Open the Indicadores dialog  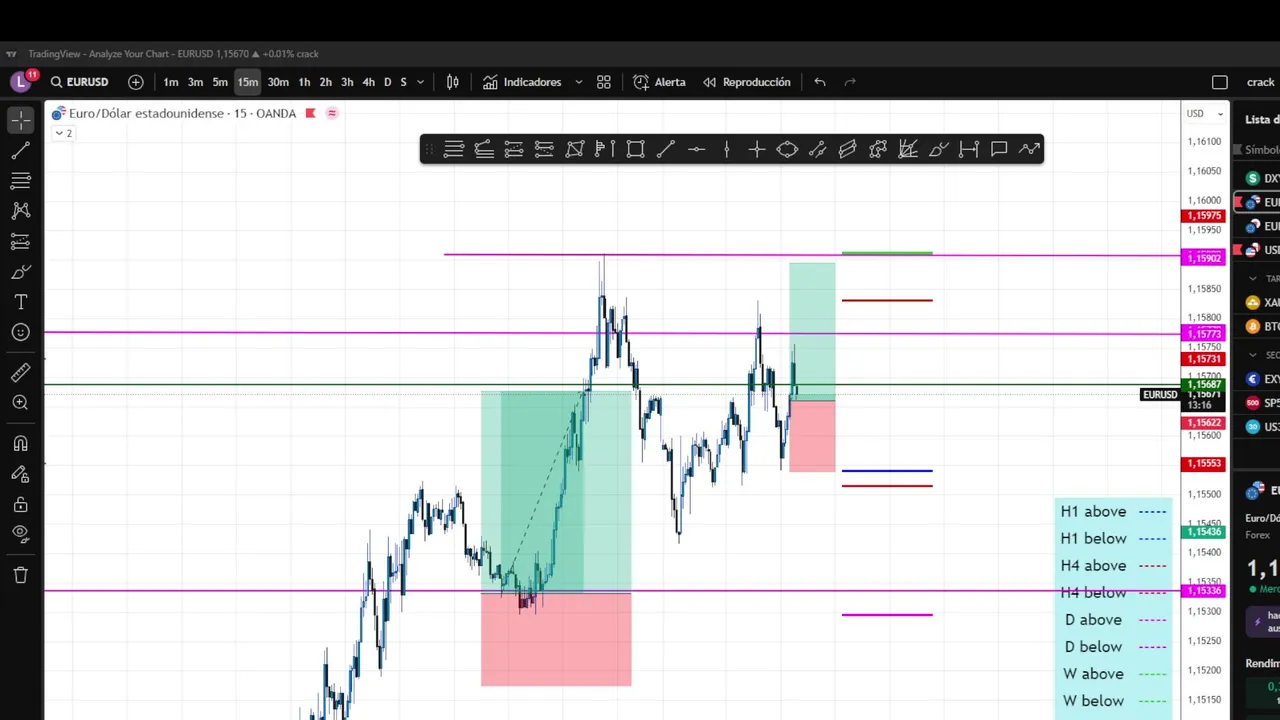[522, 82]
